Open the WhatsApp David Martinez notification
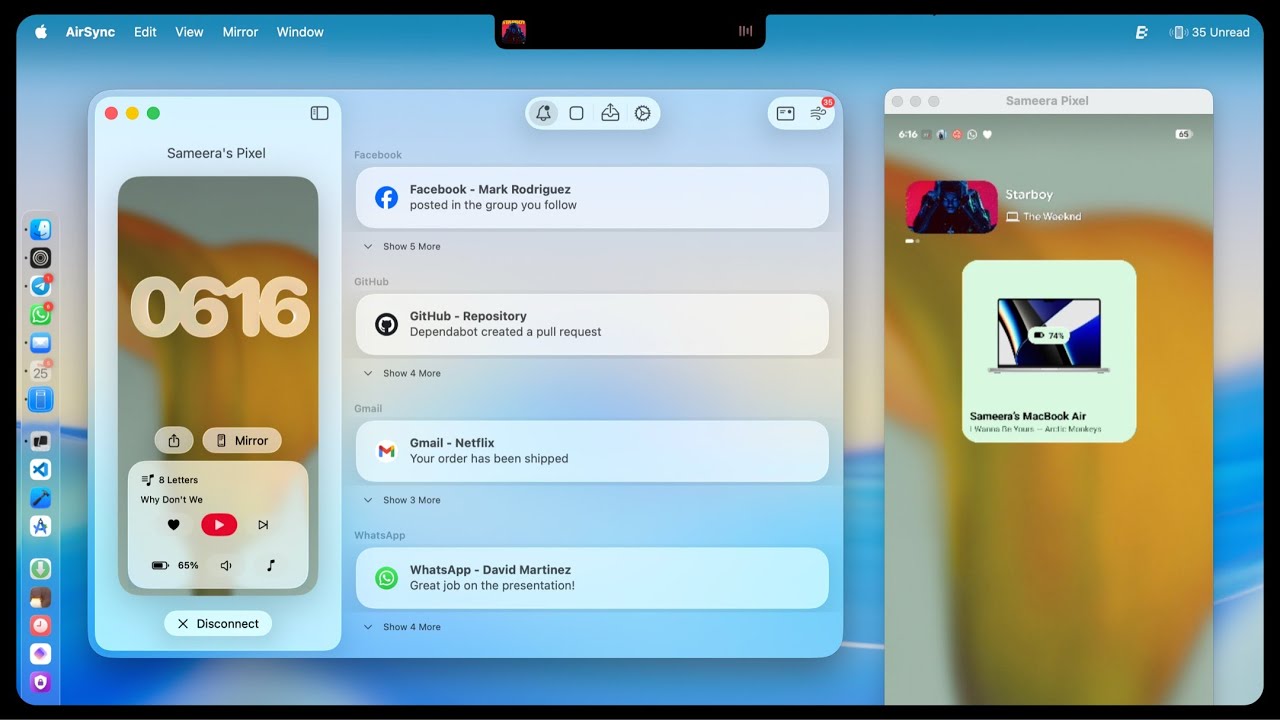This screenshot has height=720, width=1280. coord(592,578)
